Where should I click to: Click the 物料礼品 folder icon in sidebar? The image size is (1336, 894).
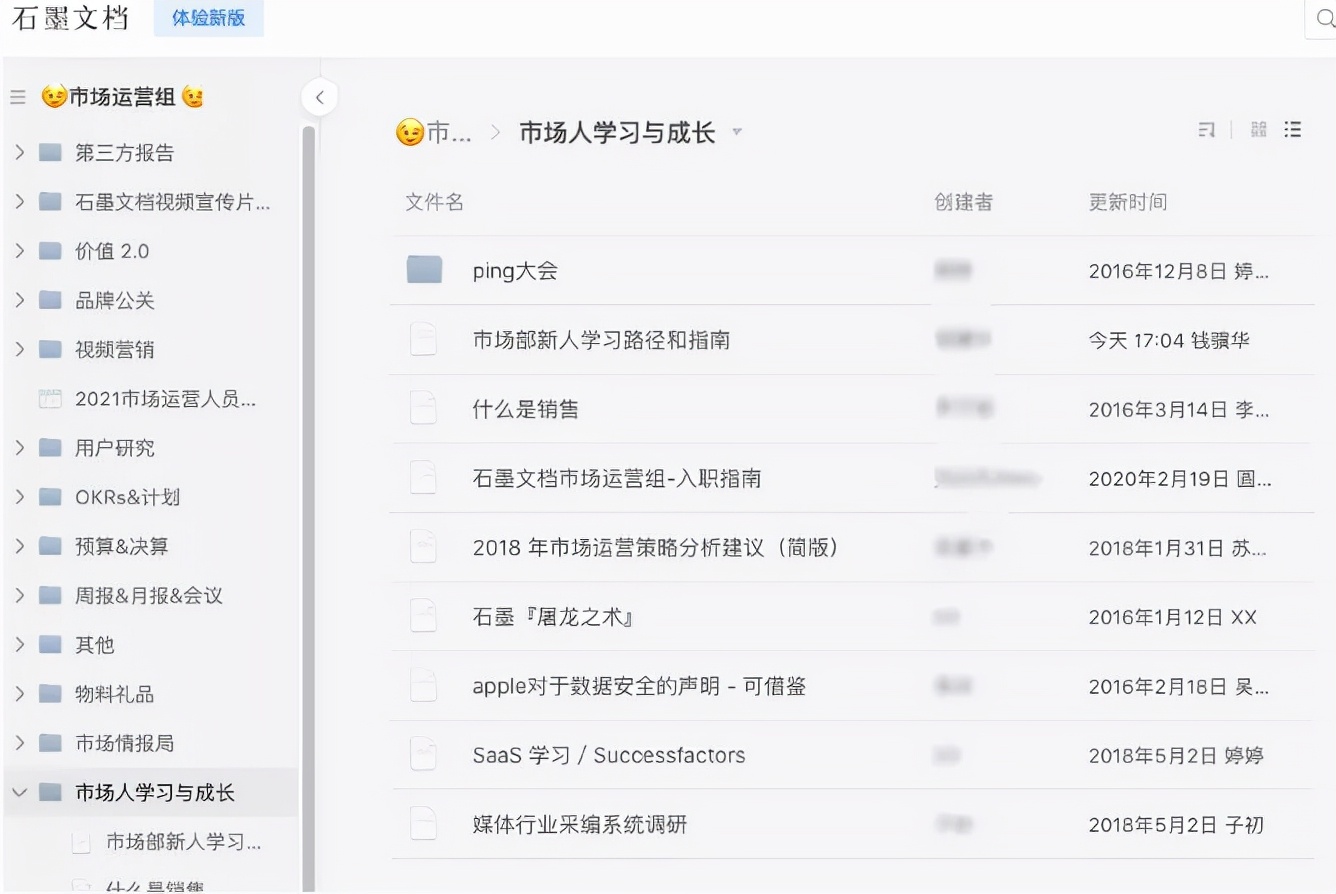[50, 694]
